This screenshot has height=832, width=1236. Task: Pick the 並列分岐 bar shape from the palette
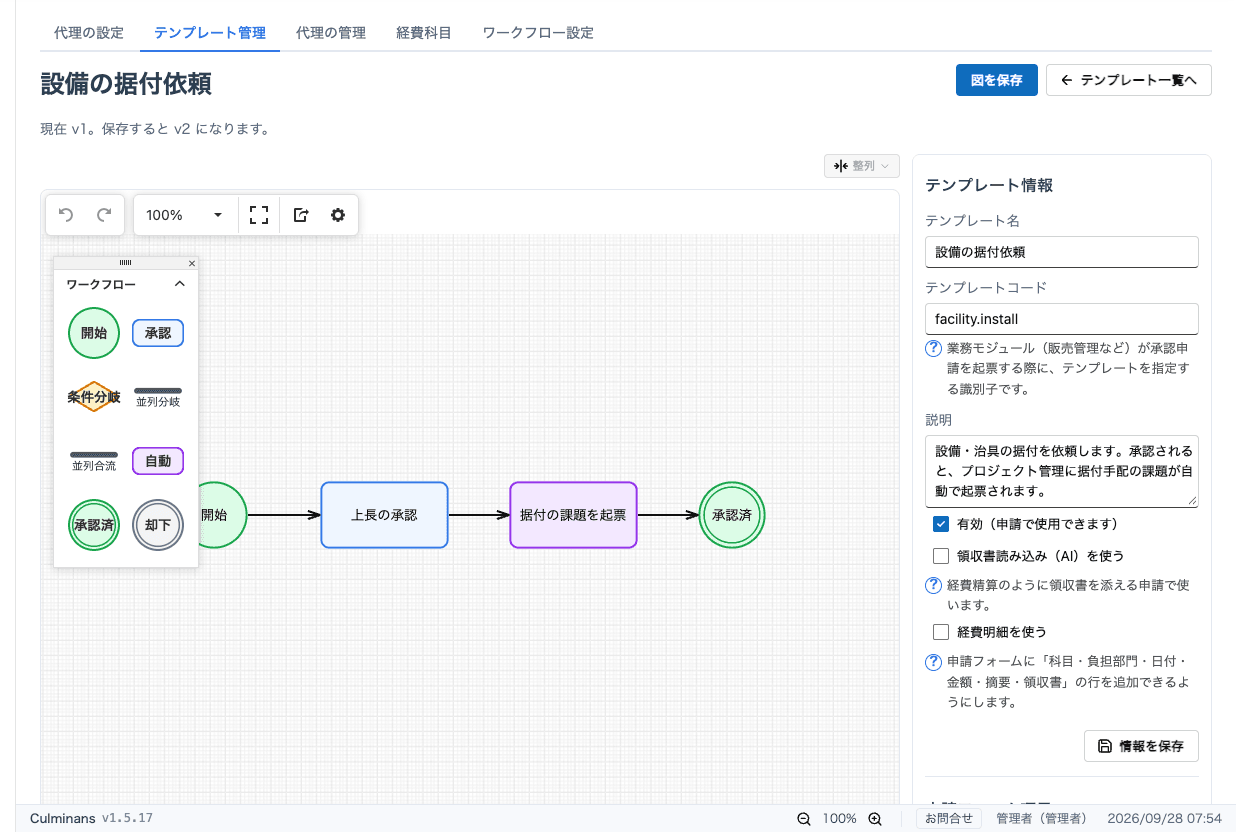[158, 397]
